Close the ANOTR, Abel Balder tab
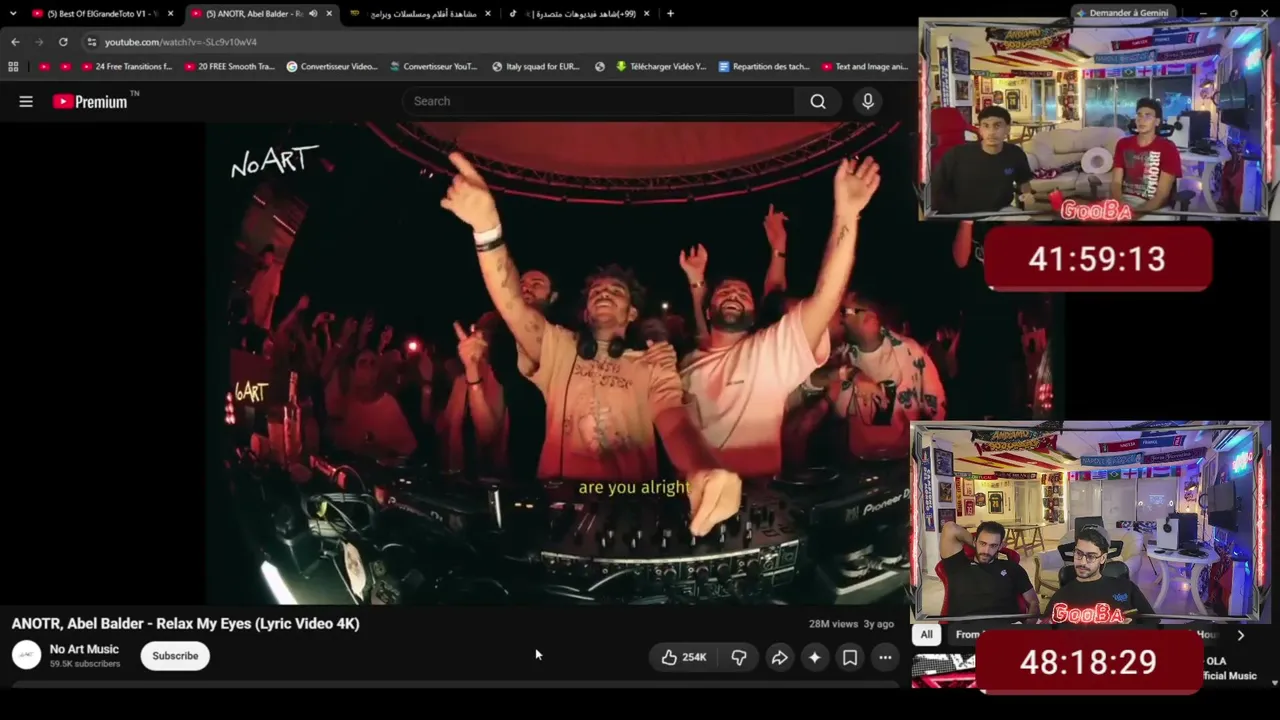Viewport: 1280px width, 720px height. 329,14
